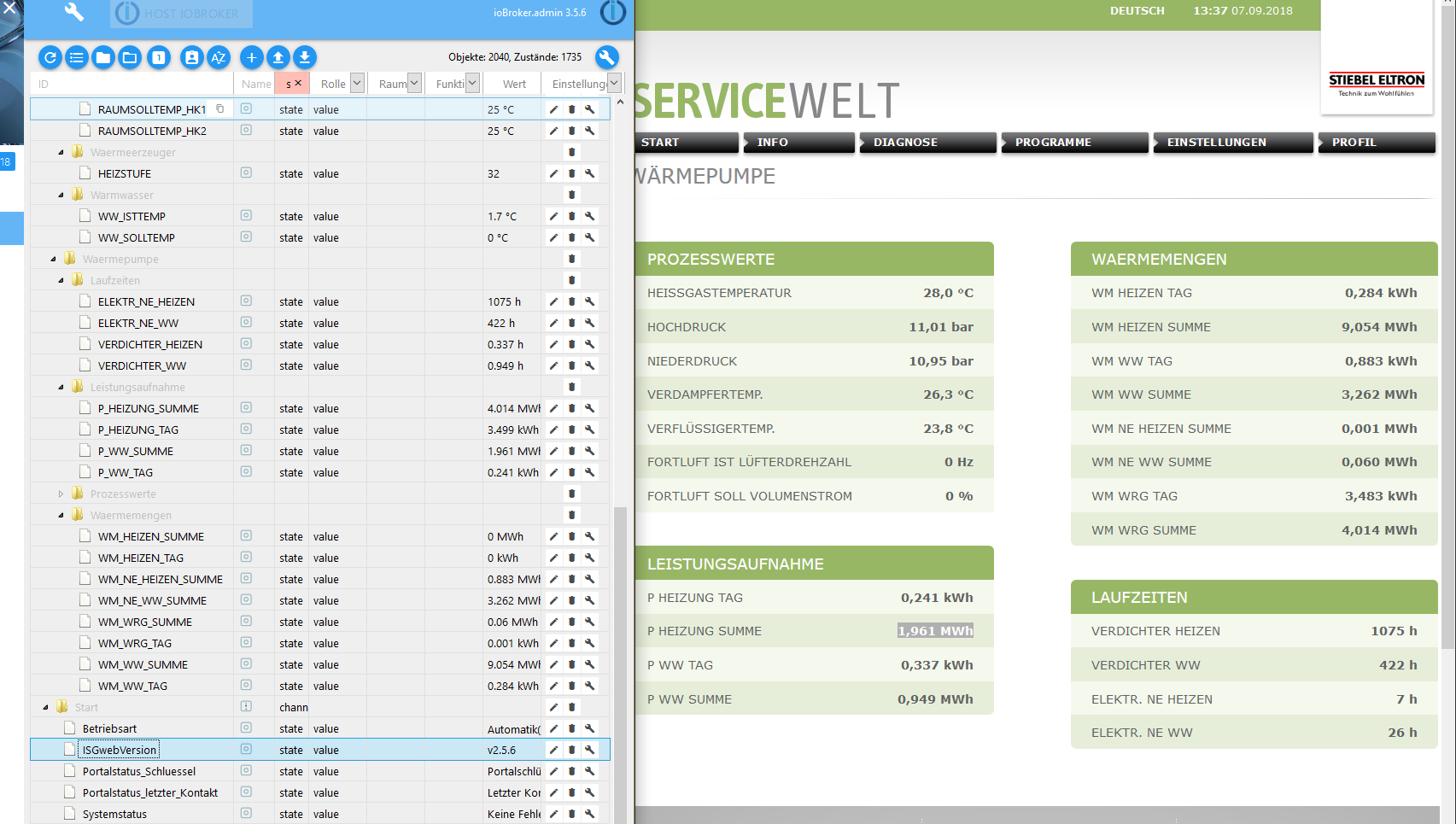
Task: Open wrench settings for Systemstatus
Action: [x=589, y=814]
